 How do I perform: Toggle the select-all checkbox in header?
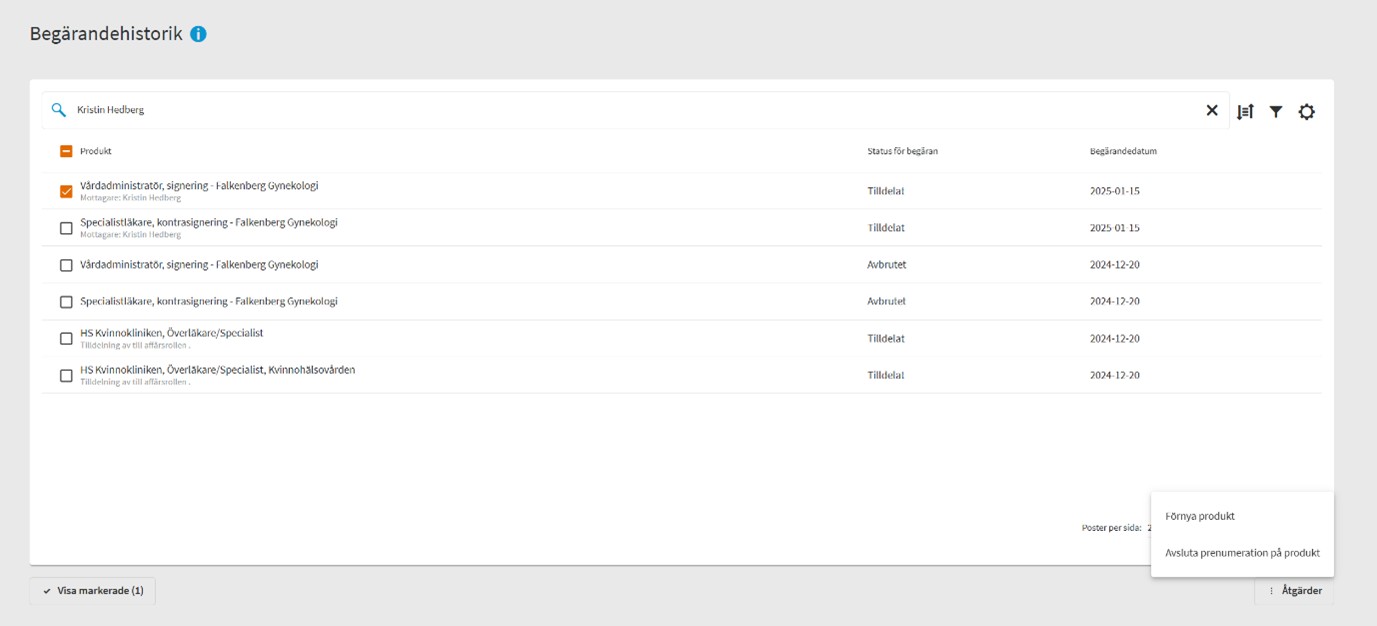pos(66,151)
